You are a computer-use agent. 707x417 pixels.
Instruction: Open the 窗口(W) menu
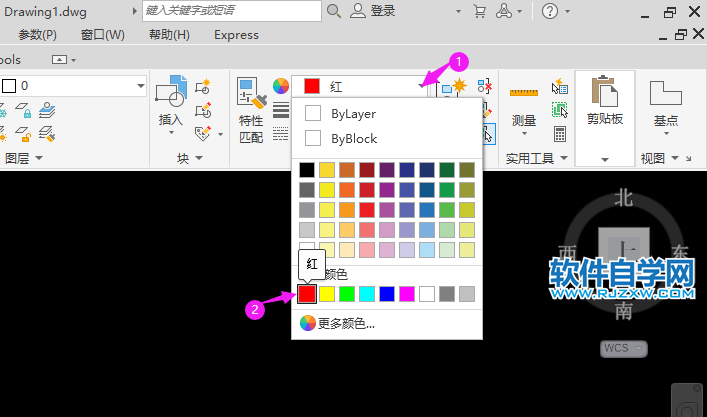(103, 35)
